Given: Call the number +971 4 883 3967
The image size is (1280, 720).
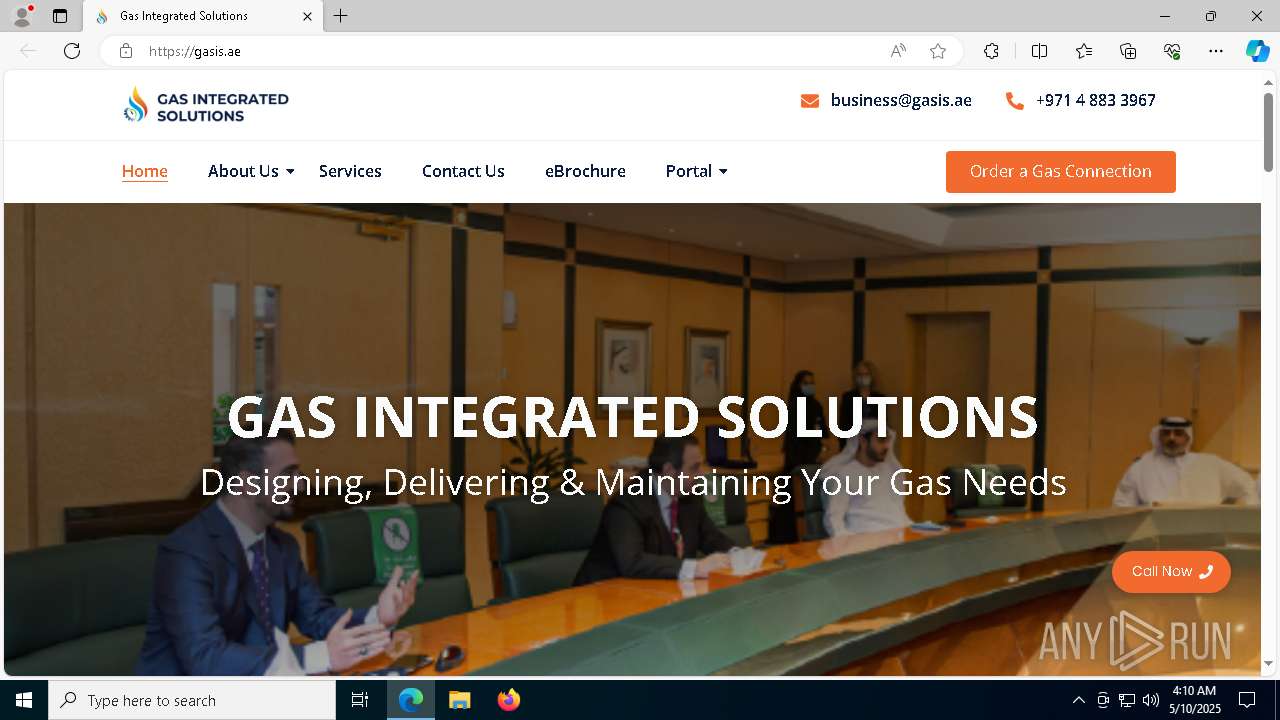Looking at the screenshot, I should tap(1096, 100).
